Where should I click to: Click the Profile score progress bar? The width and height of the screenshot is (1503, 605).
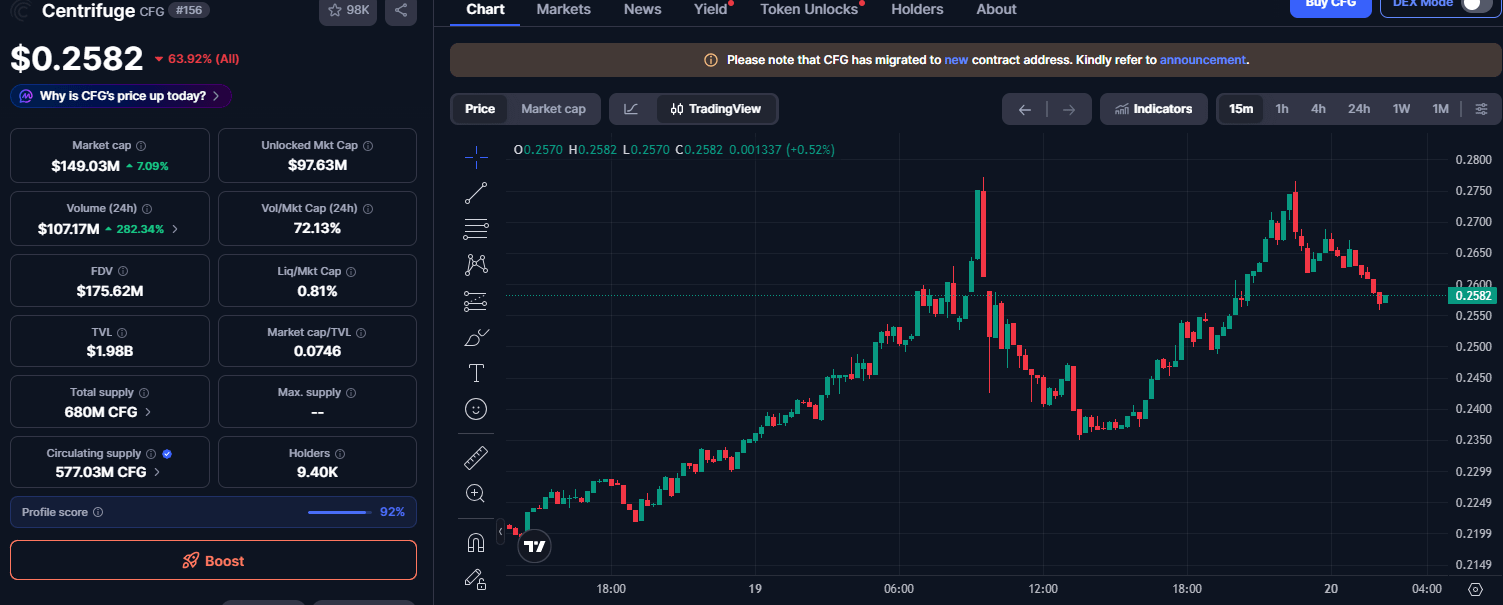pyautogui.click(x=339, y=512)
